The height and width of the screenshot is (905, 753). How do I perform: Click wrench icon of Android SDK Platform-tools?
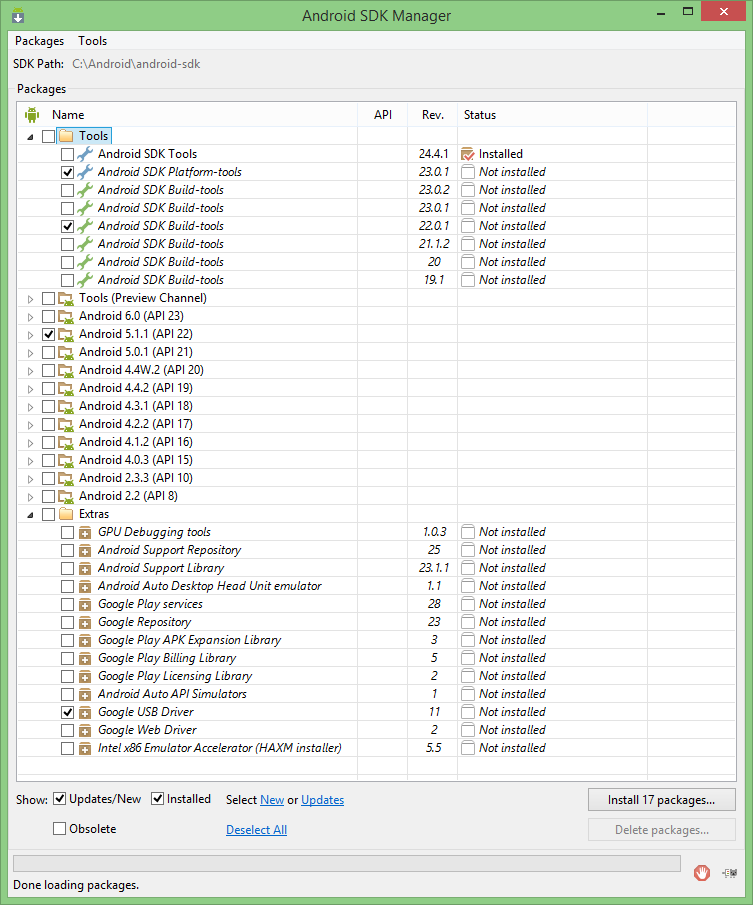85,172
